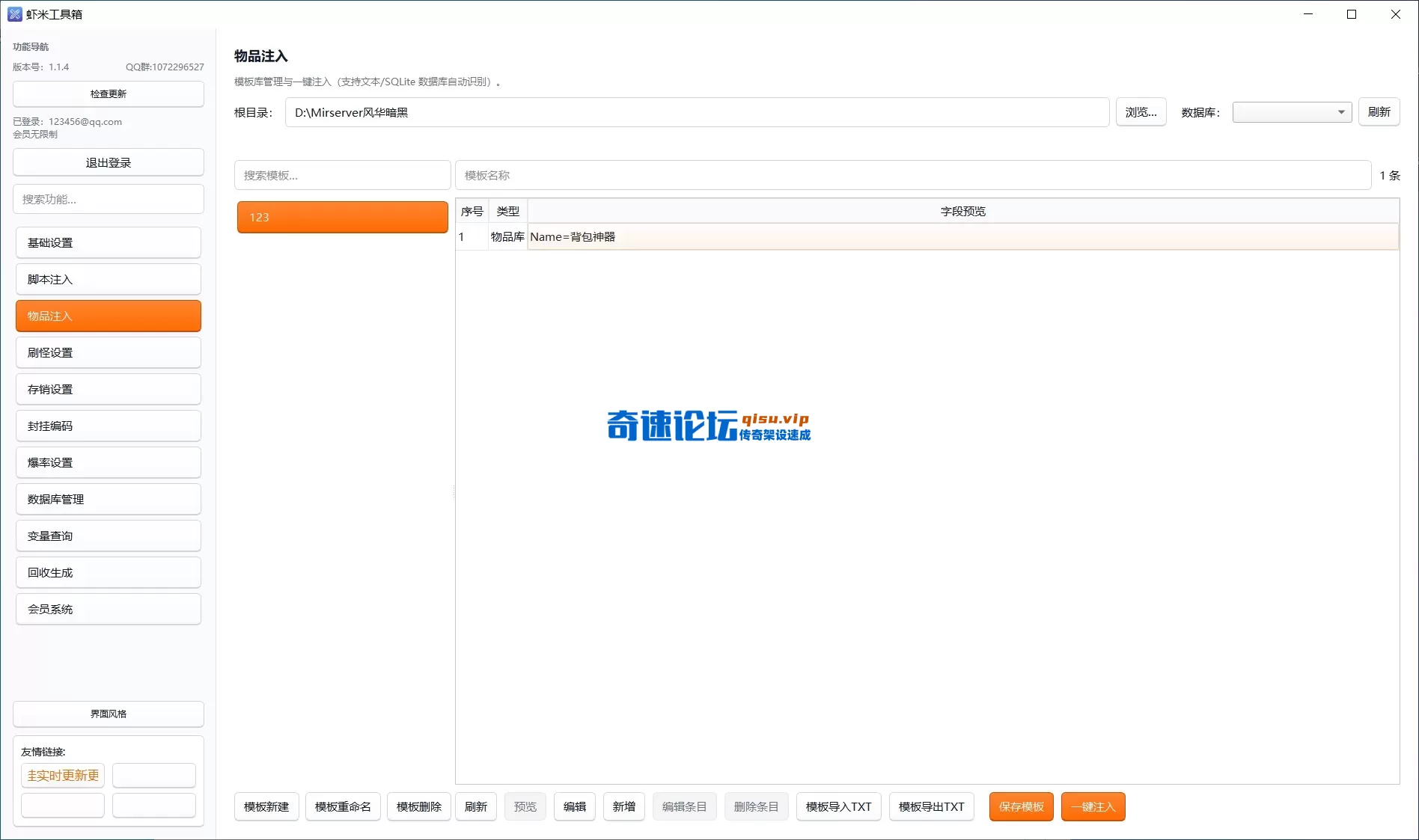
Task: Click the 模板删除 button
Action: click(418, 806)
